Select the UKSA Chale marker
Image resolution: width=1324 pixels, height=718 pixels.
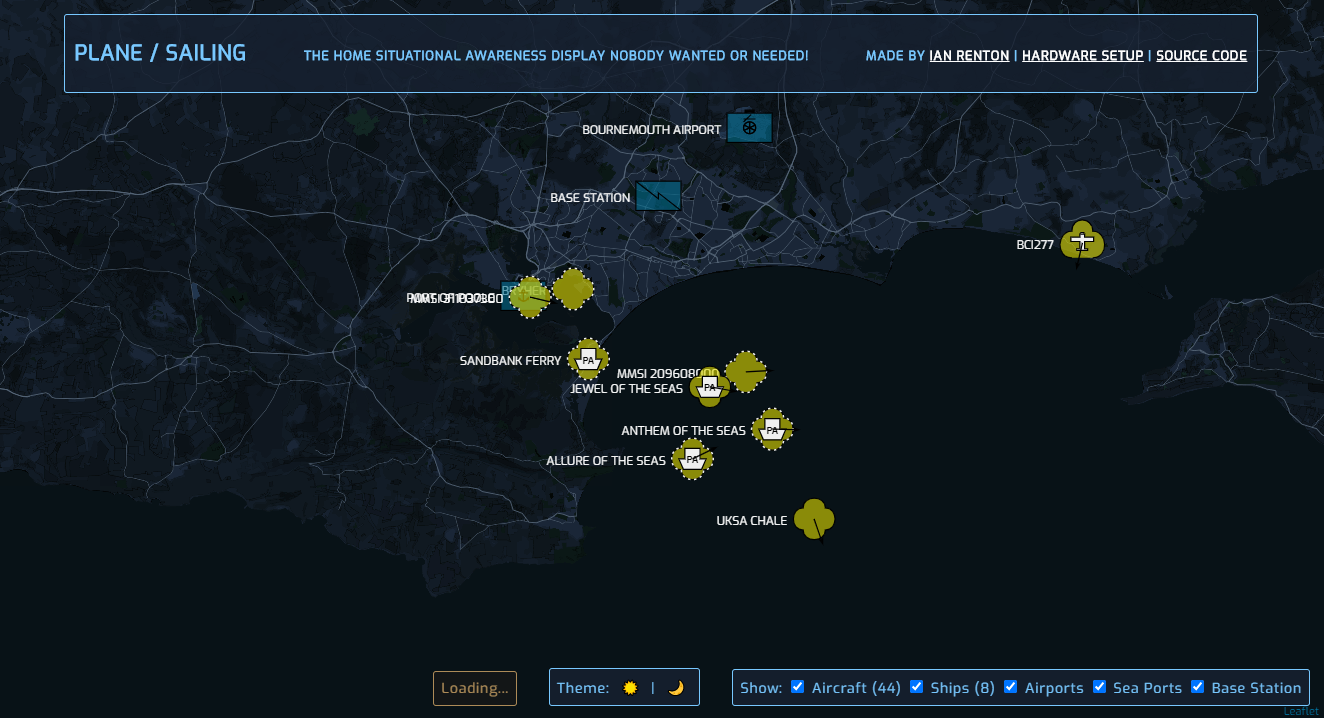coord(814,520)
